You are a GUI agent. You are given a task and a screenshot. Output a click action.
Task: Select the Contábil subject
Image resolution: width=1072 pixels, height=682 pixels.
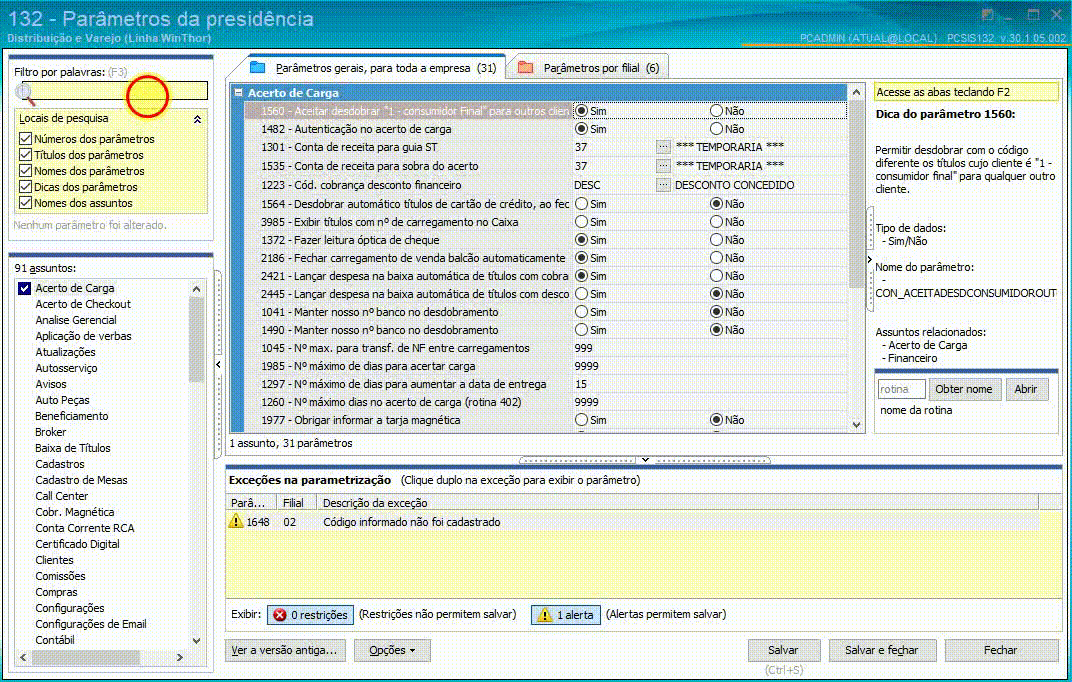[x=55, y=640]
